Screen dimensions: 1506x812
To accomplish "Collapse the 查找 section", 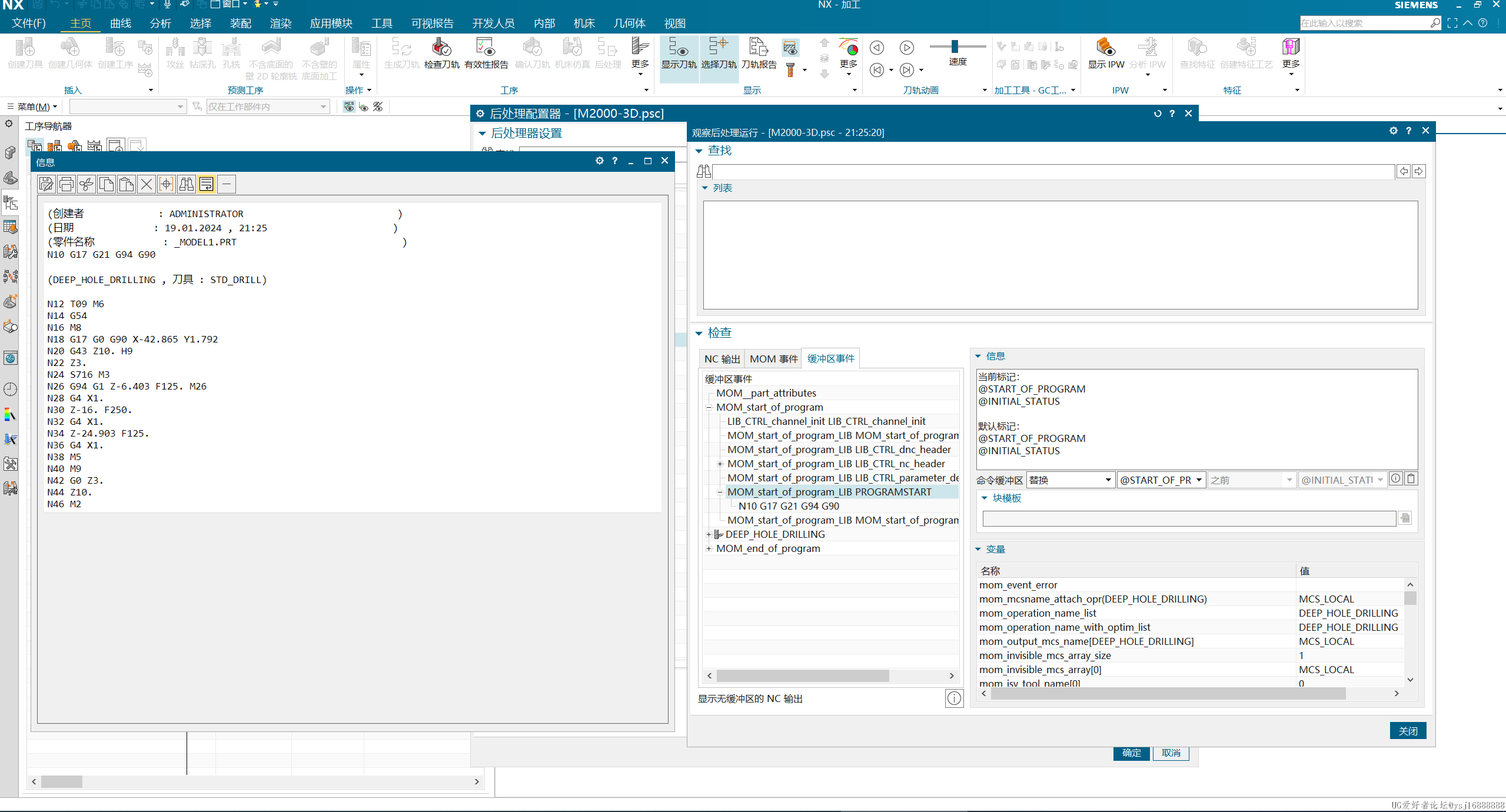I will (x=699, y=151).
